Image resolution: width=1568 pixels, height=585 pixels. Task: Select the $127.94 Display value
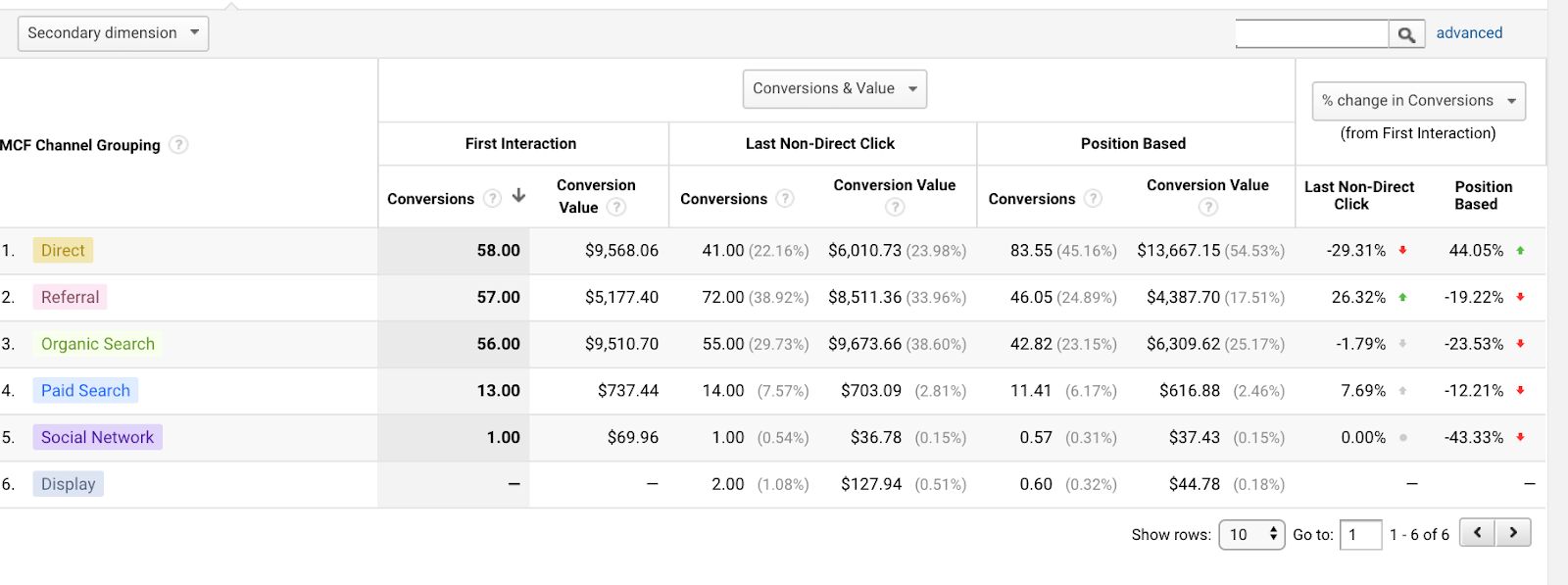pos(871,484)
